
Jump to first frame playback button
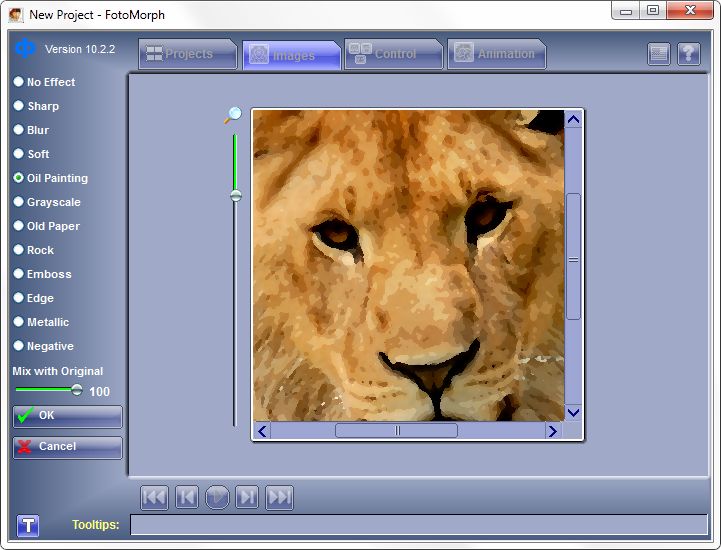(x=154, y=498)
